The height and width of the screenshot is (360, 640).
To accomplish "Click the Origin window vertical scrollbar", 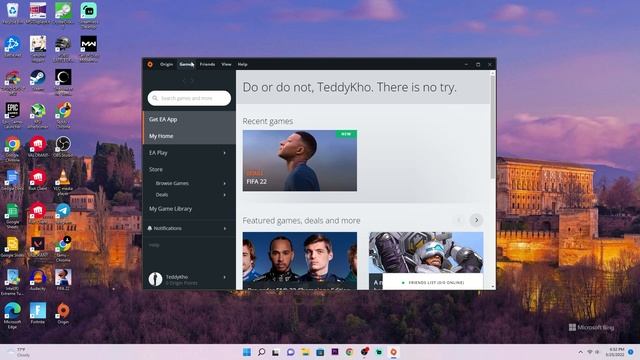I will (493, 127).
